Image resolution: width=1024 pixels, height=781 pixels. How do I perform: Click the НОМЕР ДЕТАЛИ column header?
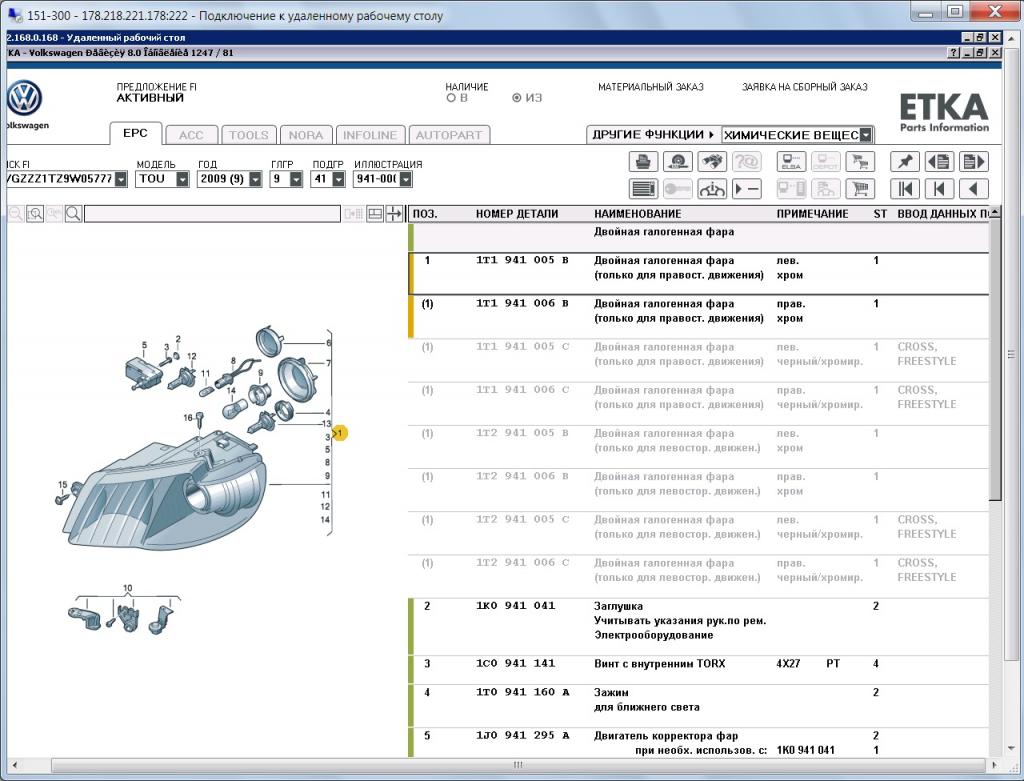click(x=517, y=214)
